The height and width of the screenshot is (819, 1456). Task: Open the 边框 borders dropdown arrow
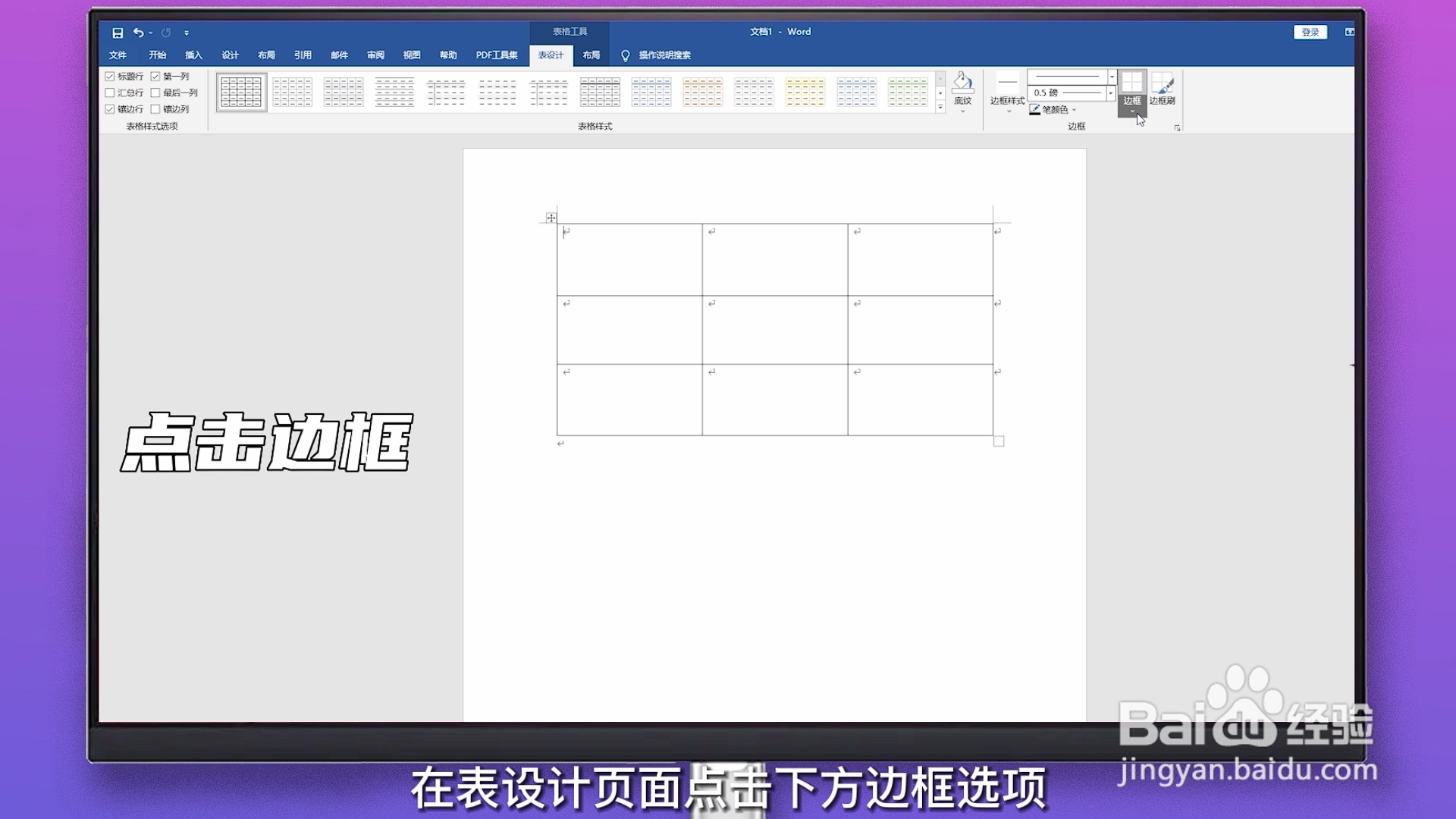tap(1132, 111)
